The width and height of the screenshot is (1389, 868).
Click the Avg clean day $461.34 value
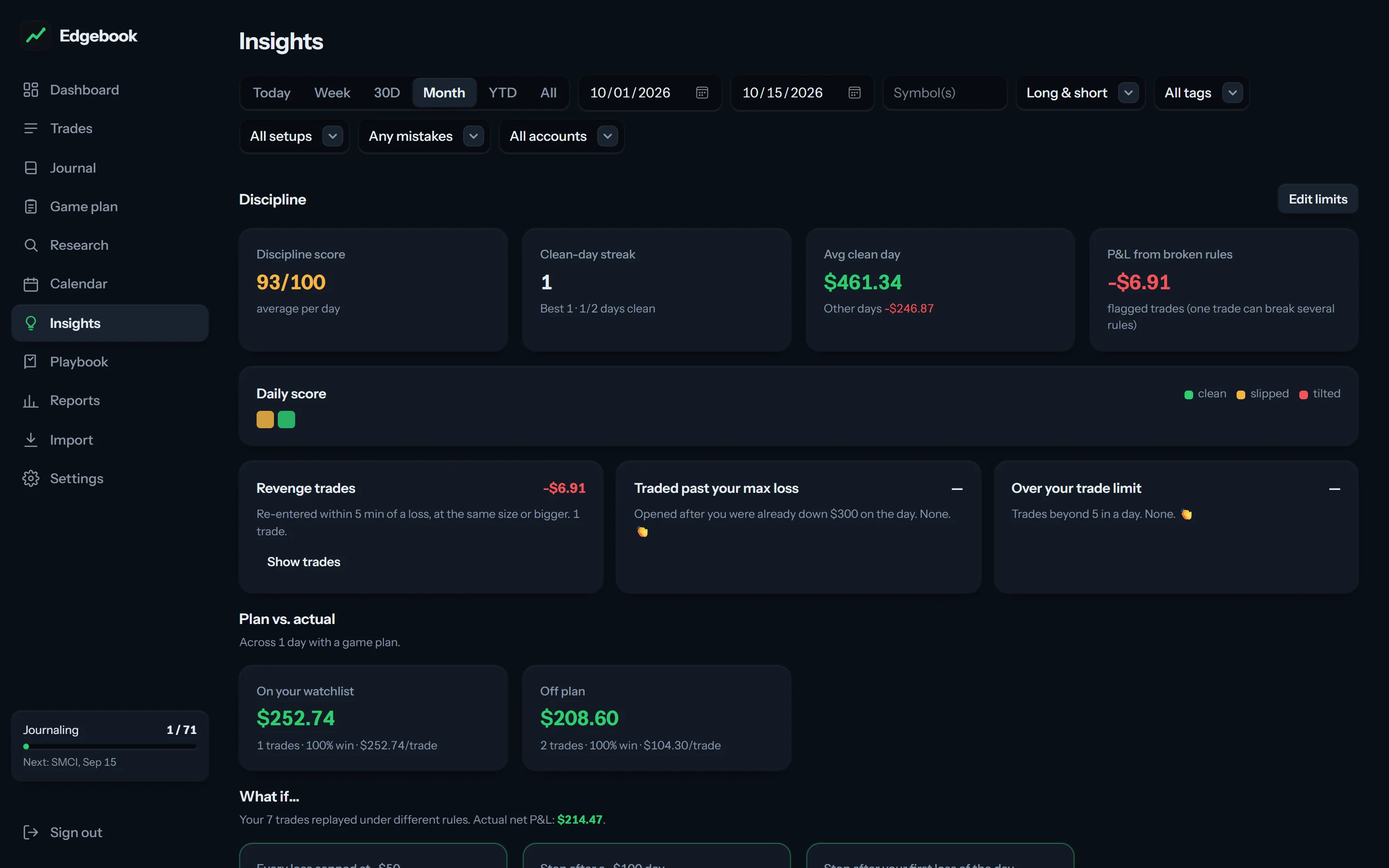(x=863, y=282)
